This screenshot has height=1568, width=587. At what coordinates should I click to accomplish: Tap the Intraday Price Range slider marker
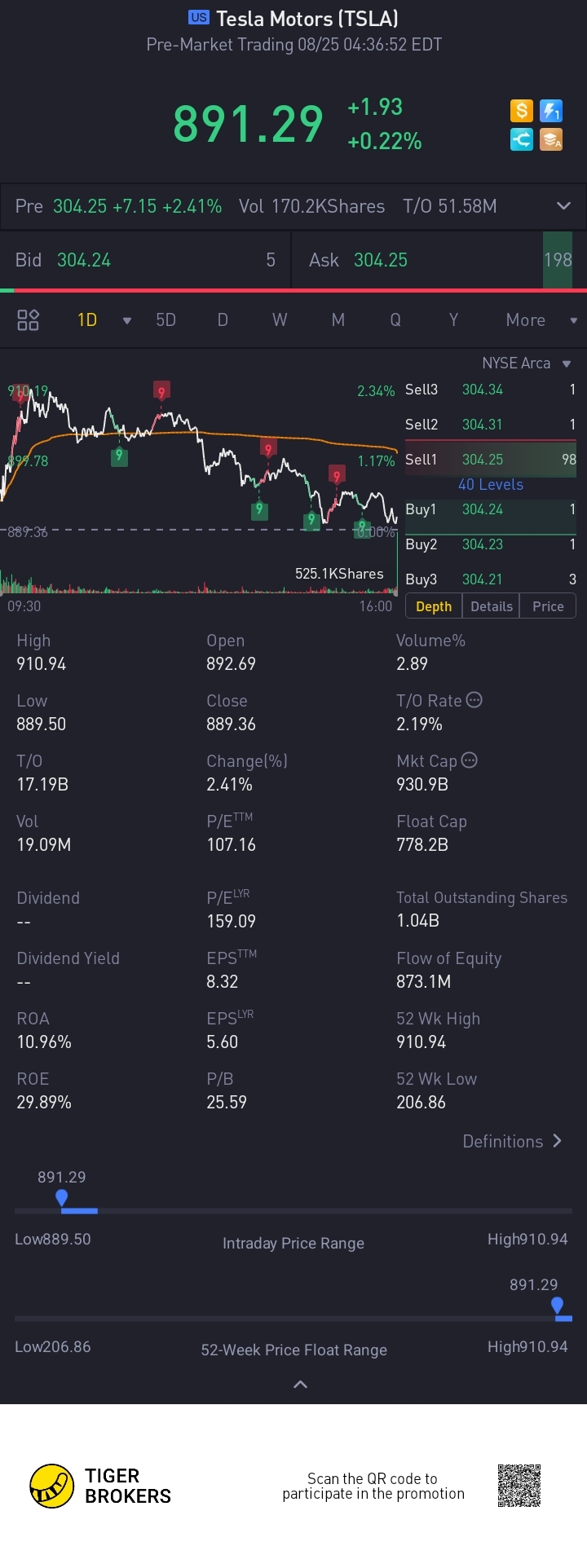tap(62, 1198)
